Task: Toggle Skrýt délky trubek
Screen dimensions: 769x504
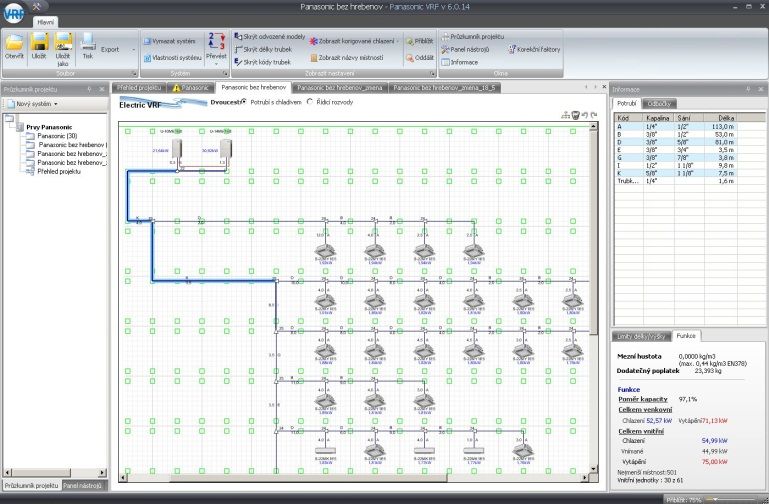Action: click(x=263, y=49)
